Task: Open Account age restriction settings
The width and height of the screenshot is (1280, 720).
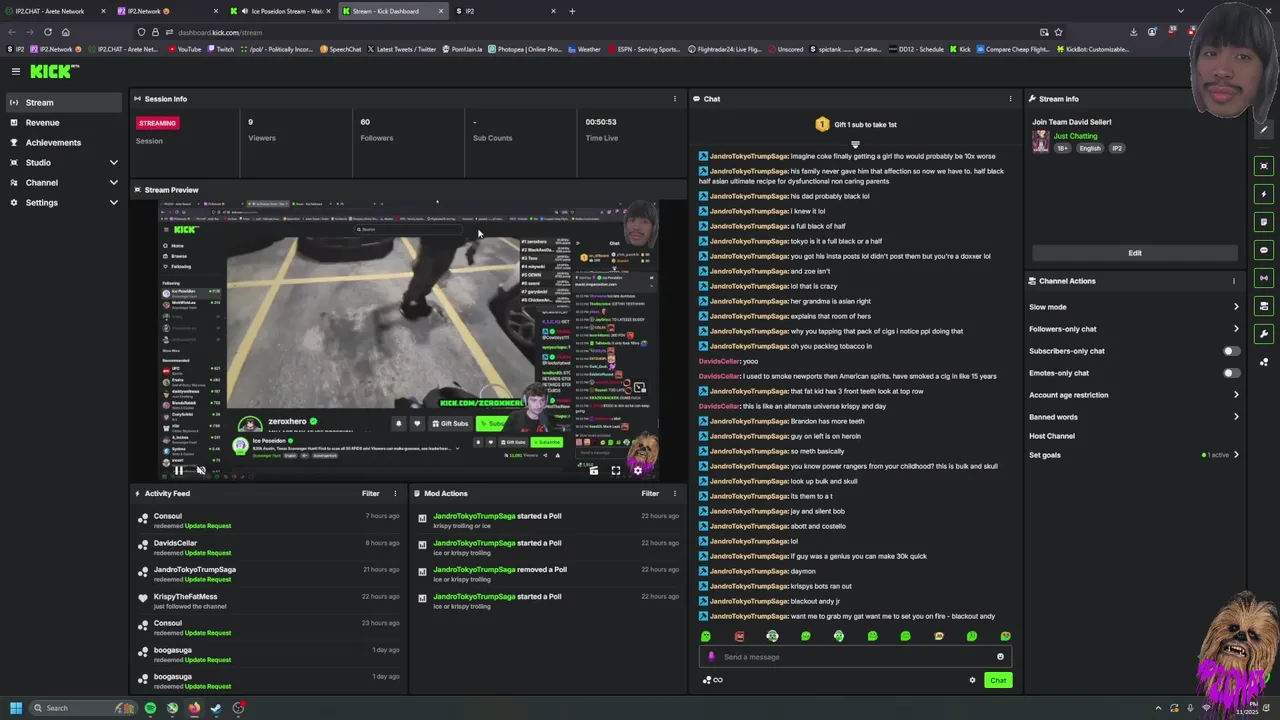Action: click(1134, 395)
